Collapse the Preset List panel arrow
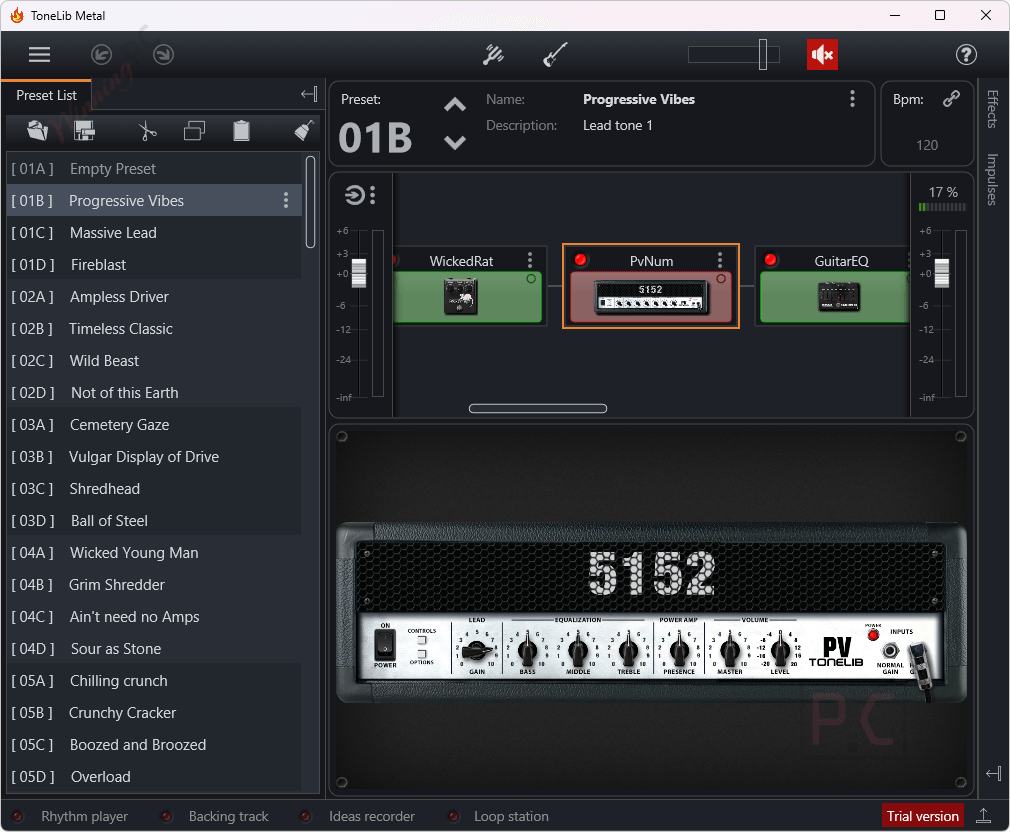This screenshot has width=1010, height=832. click(309, 95)
